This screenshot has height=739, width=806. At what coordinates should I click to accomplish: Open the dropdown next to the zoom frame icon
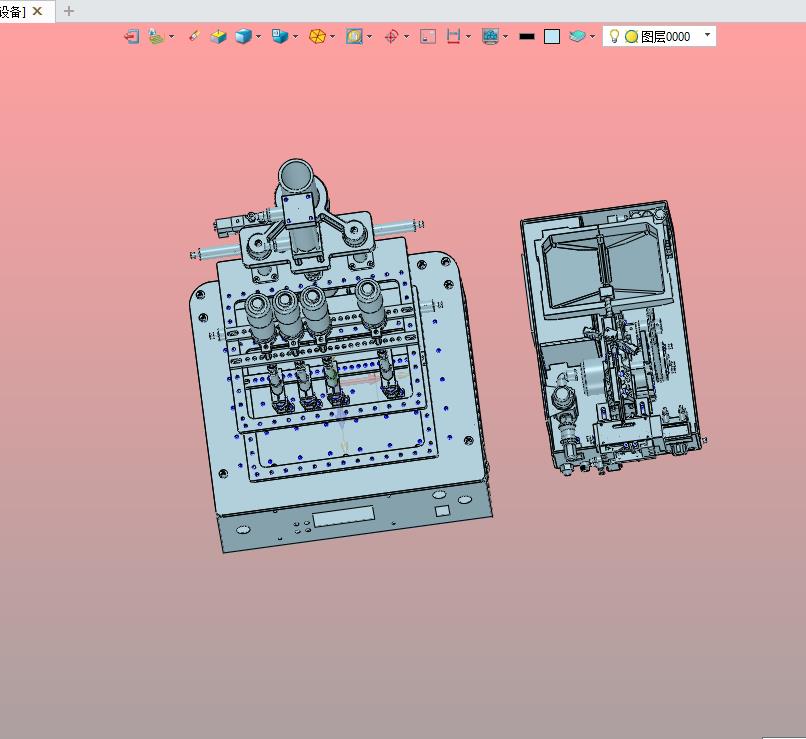tap(369, 36)
